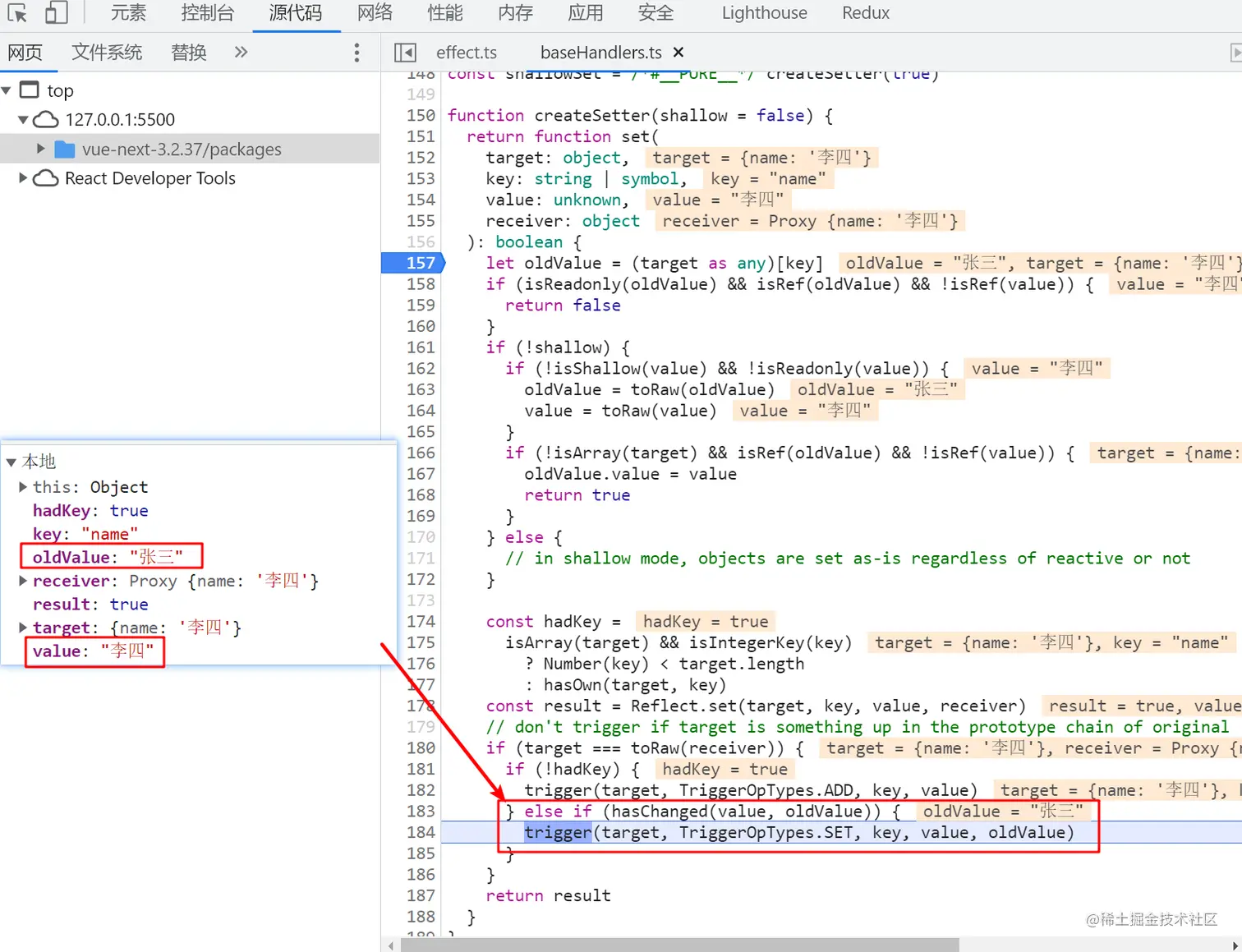Set a breakpoint on line number 184

(421, 833)
